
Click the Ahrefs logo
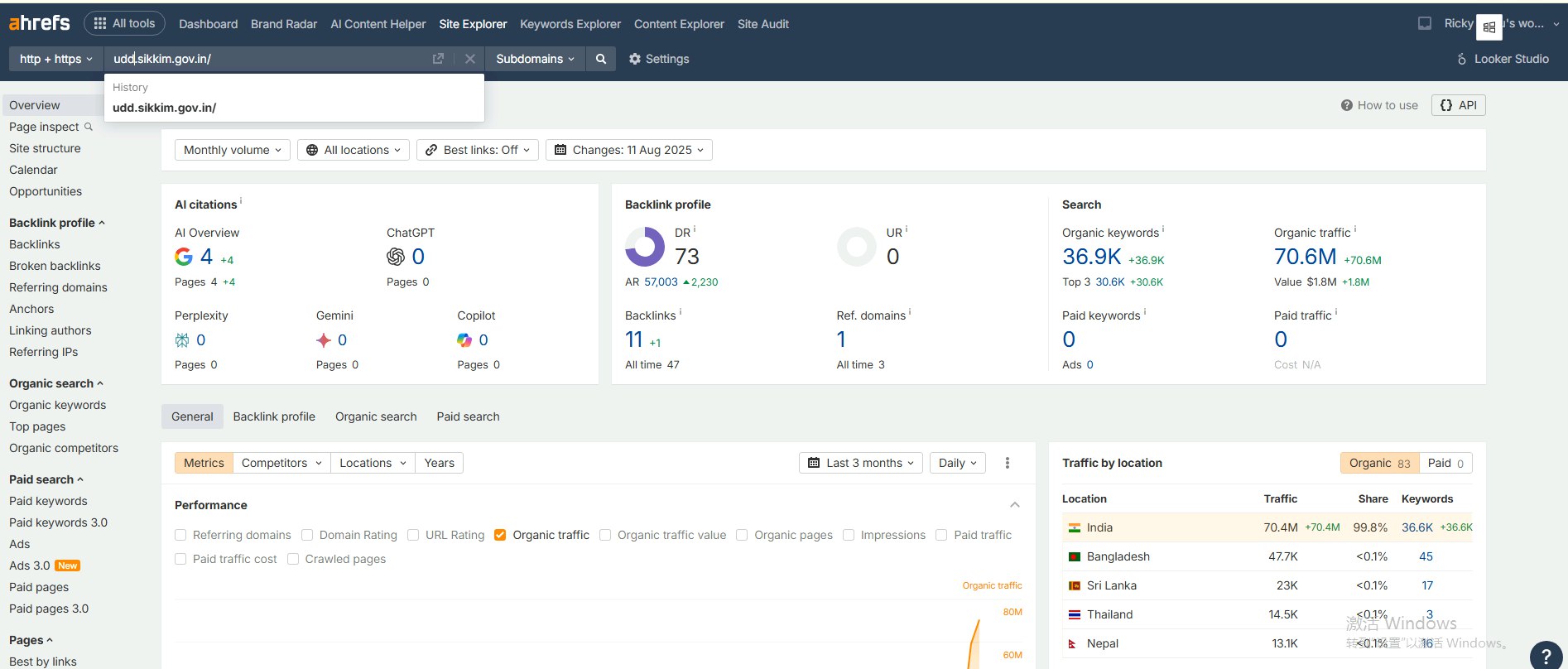[39, 23]
